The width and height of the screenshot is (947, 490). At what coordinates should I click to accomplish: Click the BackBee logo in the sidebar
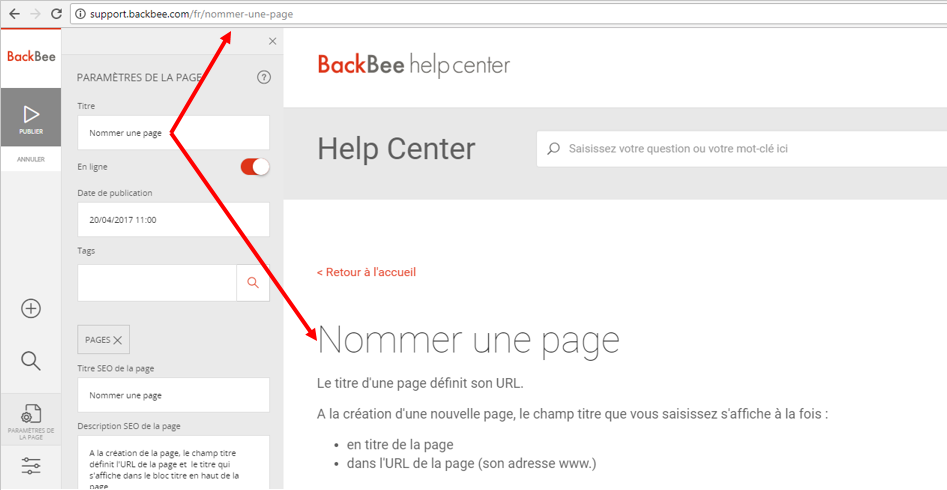click(31, 57)
